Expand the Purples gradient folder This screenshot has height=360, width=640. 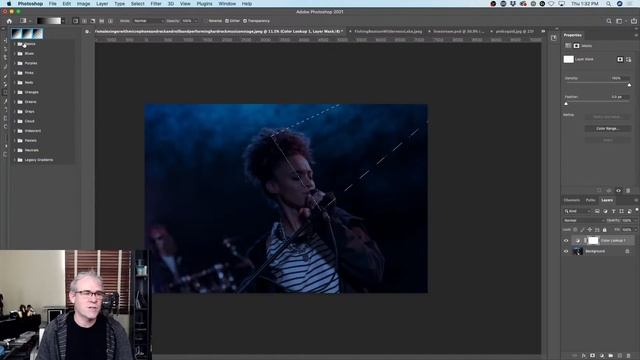(x=15, y=63)
